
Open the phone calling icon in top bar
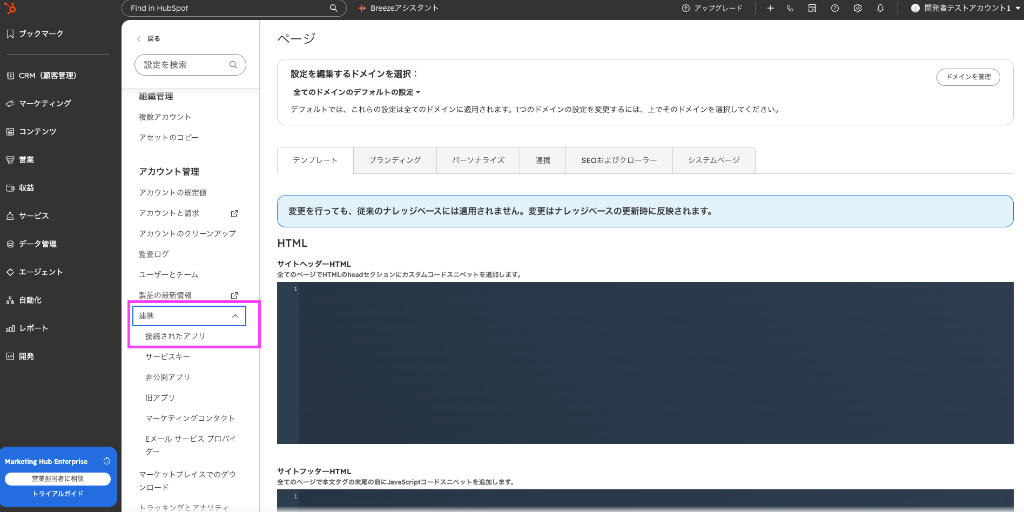pos(790,8)
